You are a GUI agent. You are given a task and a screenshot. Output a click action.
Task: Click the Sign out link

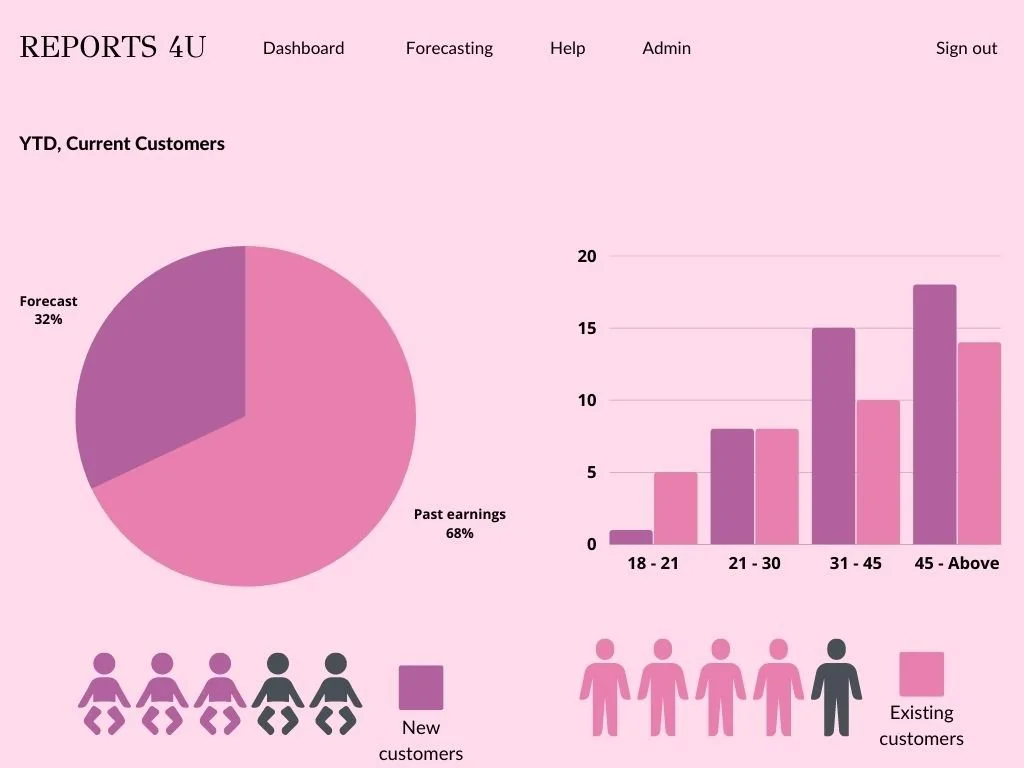966,48
